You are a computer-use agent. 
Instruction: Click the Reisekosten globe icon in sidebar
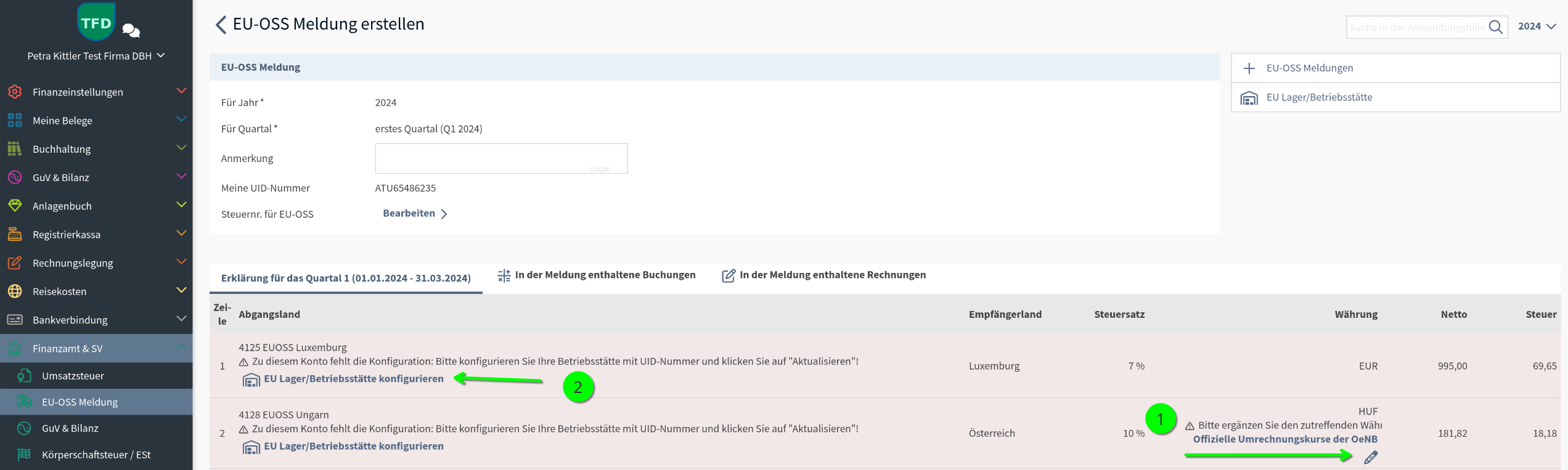[15, 291]
